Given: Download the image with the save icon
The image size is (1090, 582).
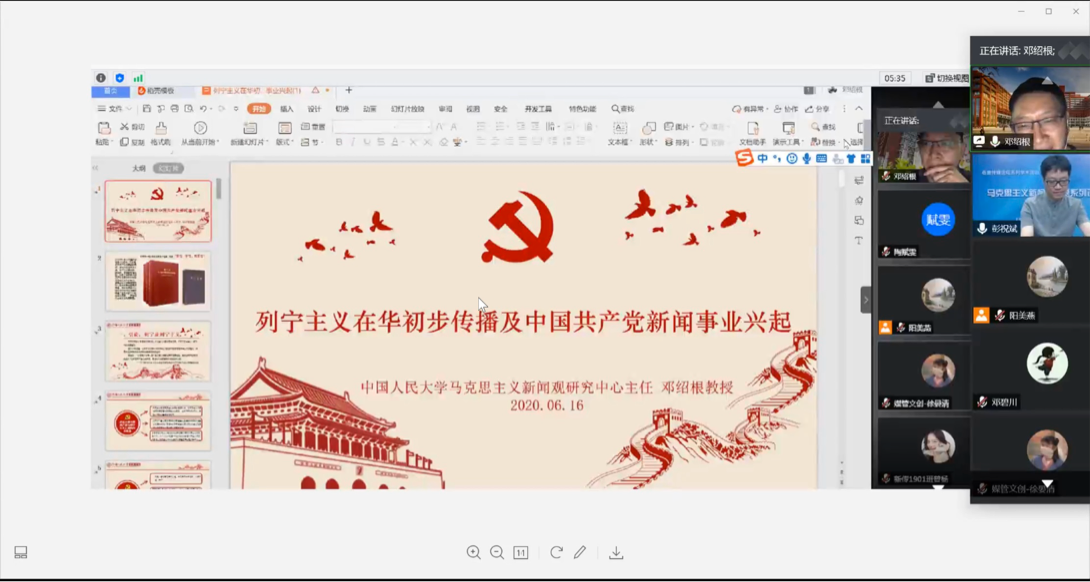Looking at the screenshot, I should point(616,553).
